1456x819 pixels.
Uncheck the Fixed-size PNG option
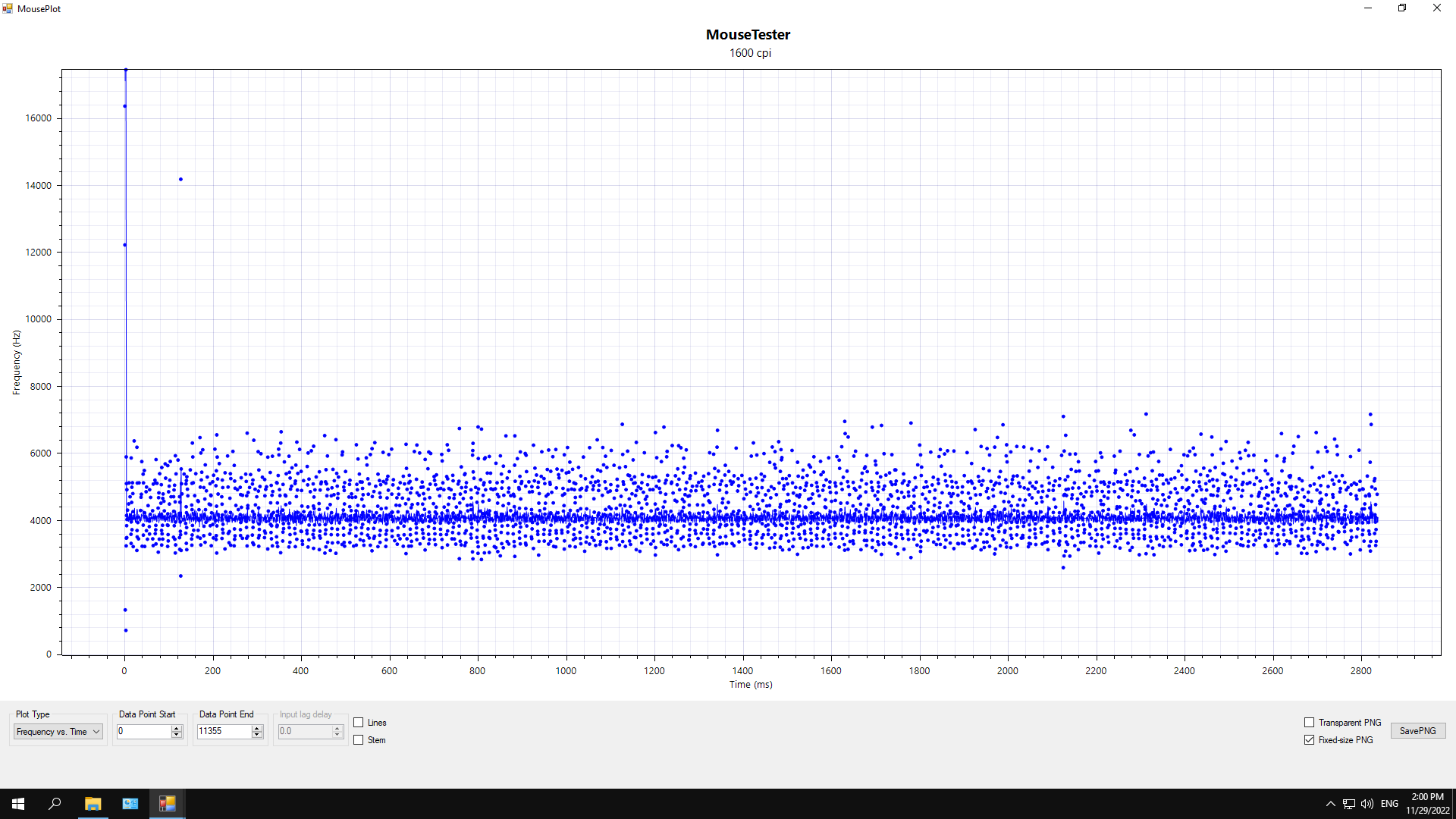[x=1309, y=740]
